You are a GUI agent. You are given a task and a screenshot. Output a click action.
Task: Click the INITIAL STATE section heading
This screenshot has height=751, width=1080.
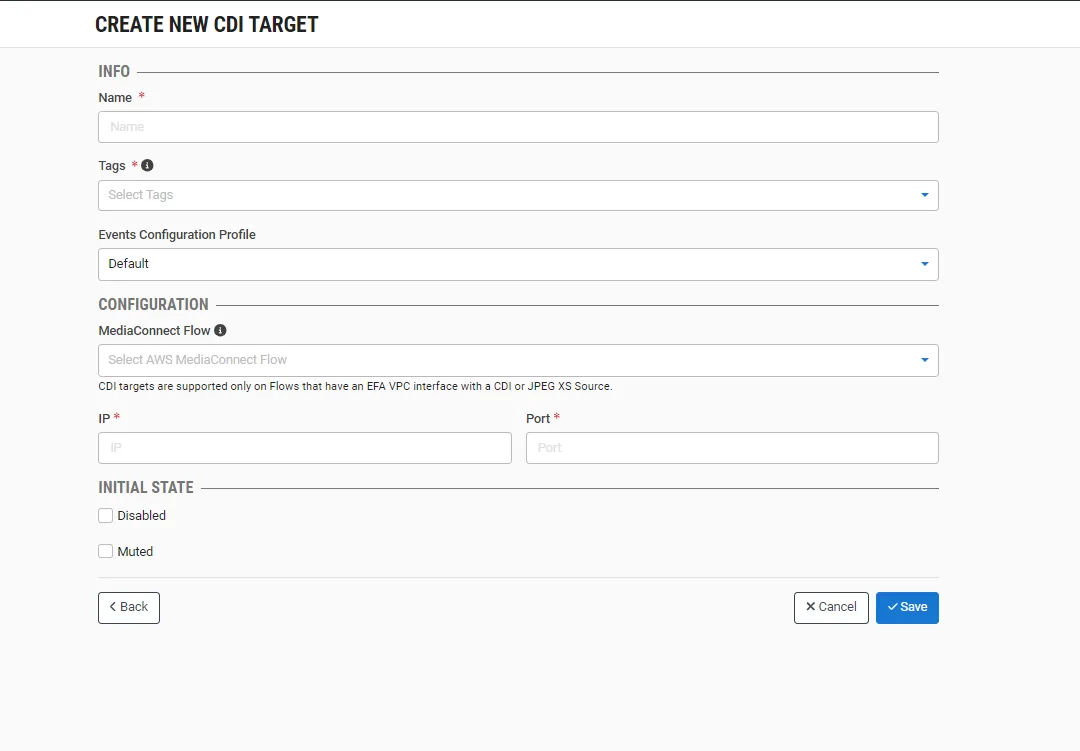146,488
